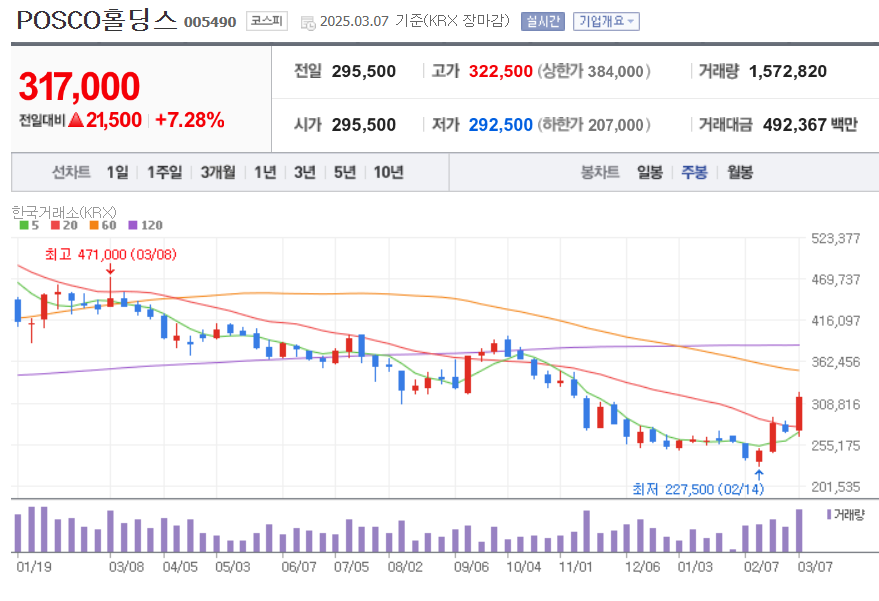Open the 기업개요 dropdown
The height and width of the screenshot is (601, 879).
(x=606, y=21)
